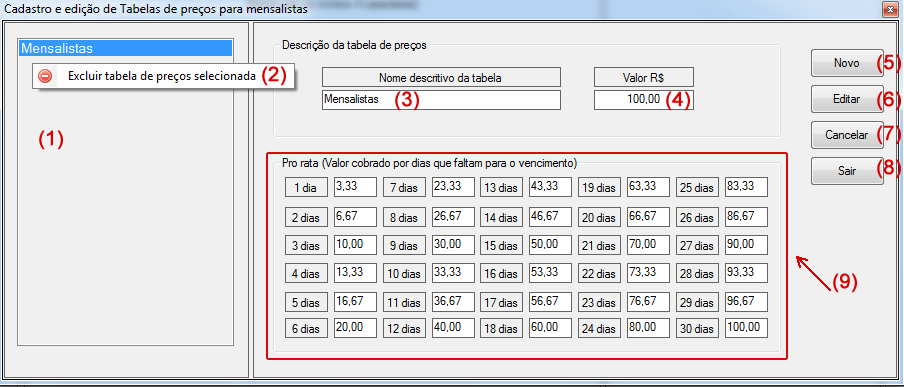Image resolution: width=904 pixels, height=387 pixels.
Task: Click the '13 dias' label
Action: coord(502,188)
